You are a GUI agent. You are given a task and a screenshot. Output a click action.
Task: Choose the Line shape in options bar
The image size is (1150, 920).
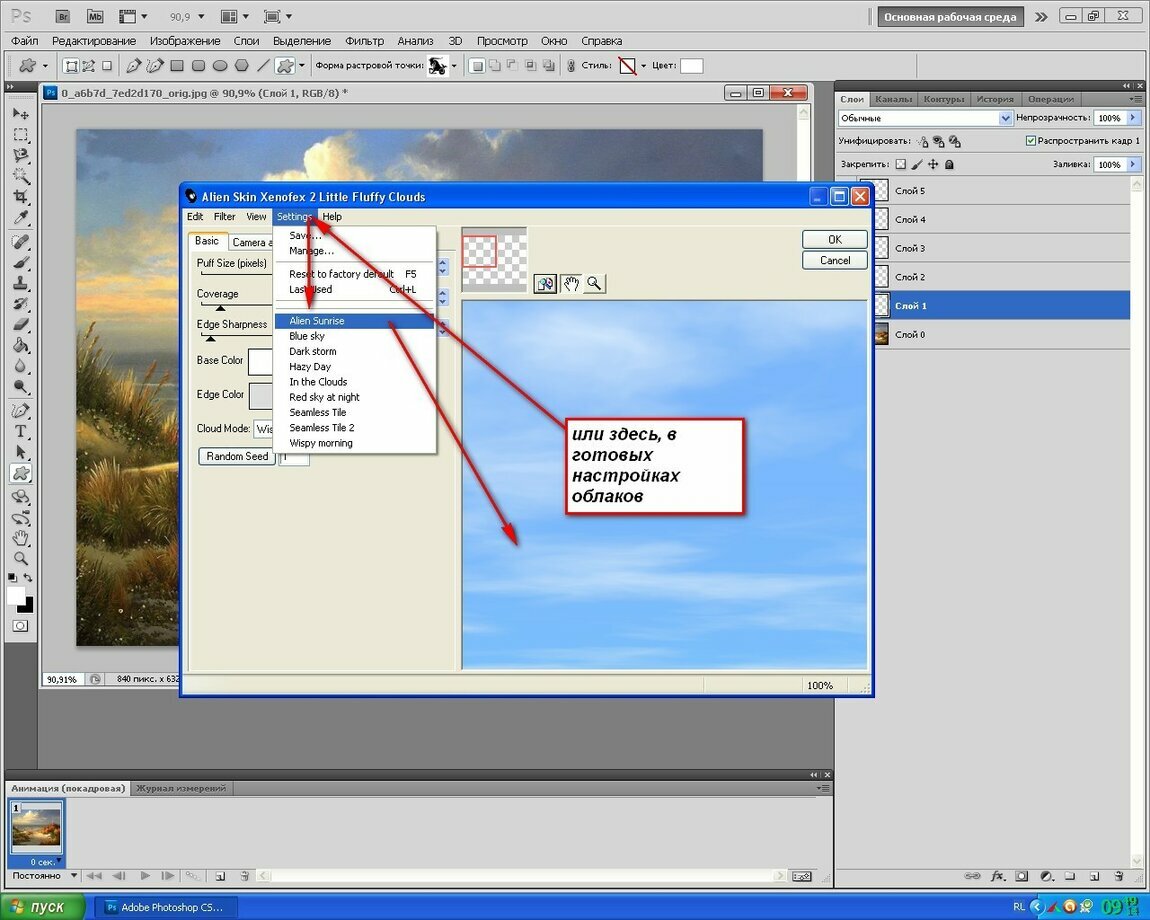click(263, 66)
